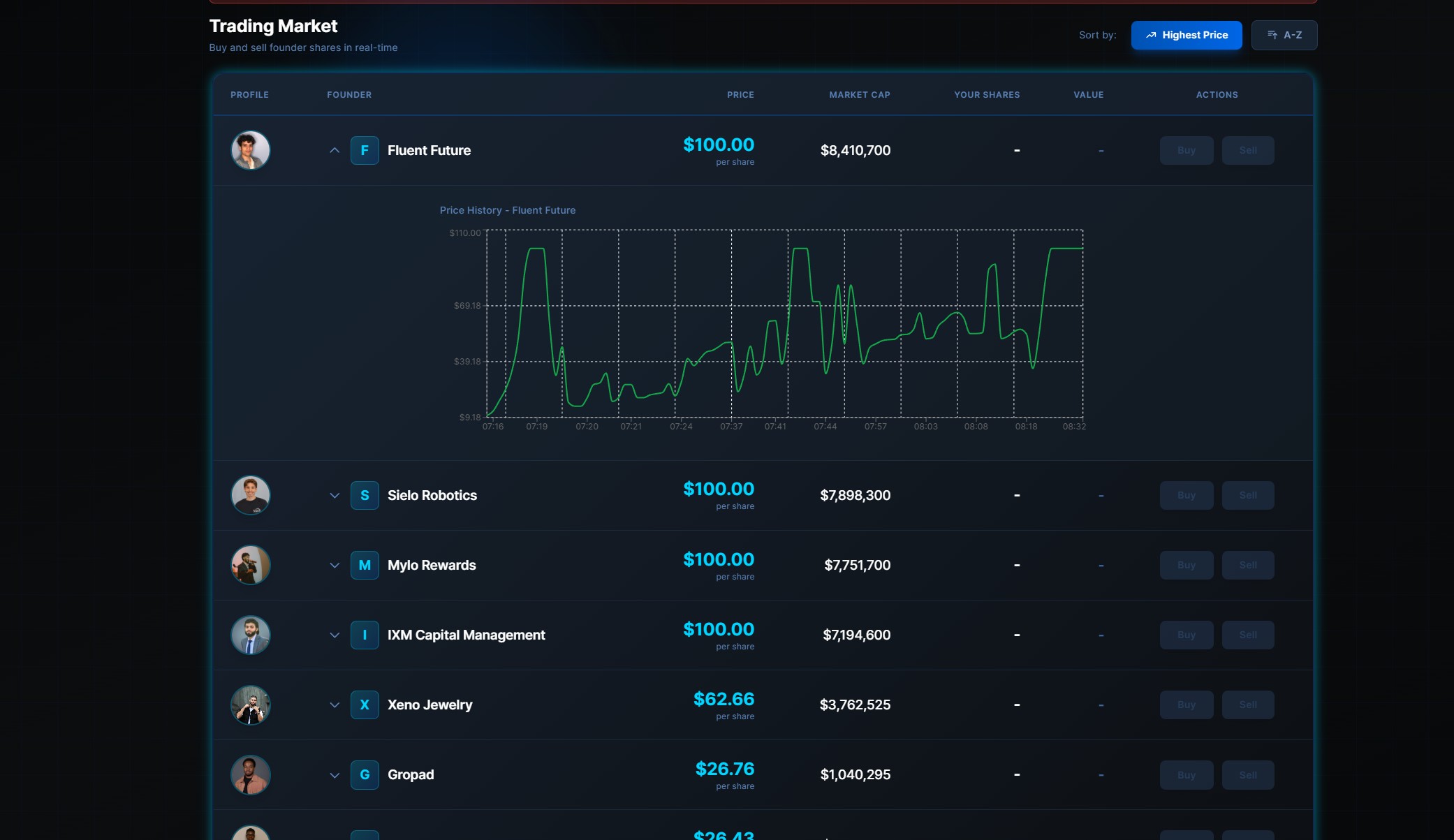Expand the Xeno Jewelry price chart
This screenshot has height=840, width=1454.
[x=335, y=705]
